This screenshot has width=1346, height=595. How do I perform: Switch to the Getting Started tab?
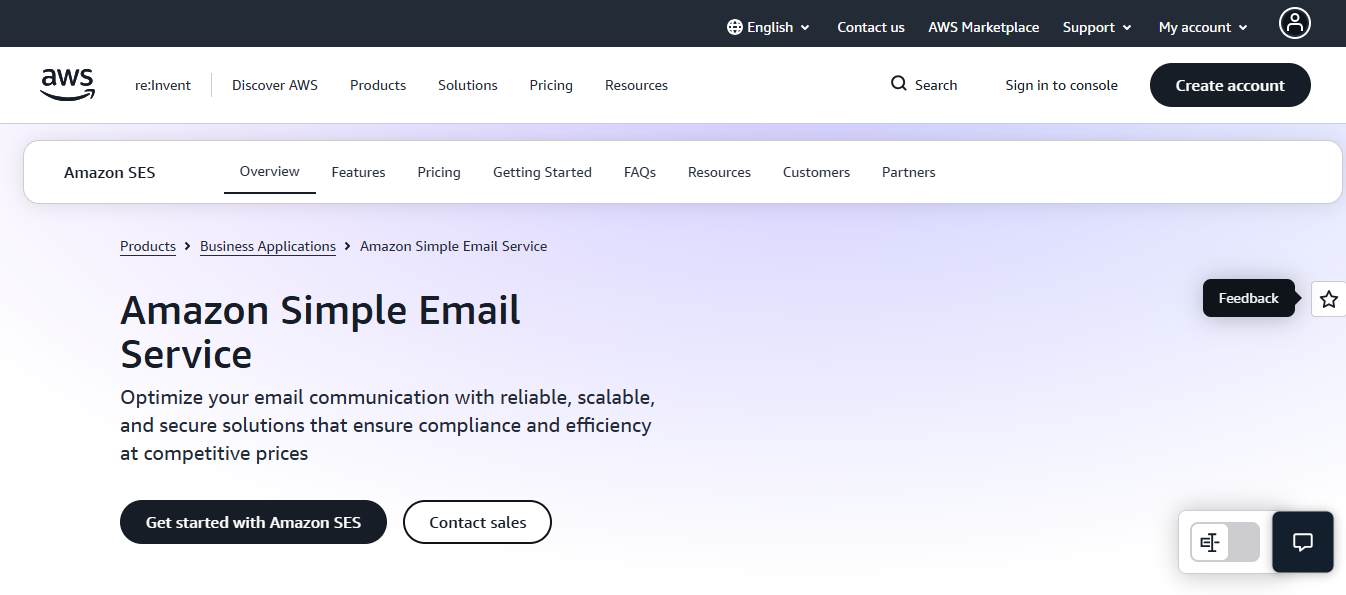(x=542, y=172)
